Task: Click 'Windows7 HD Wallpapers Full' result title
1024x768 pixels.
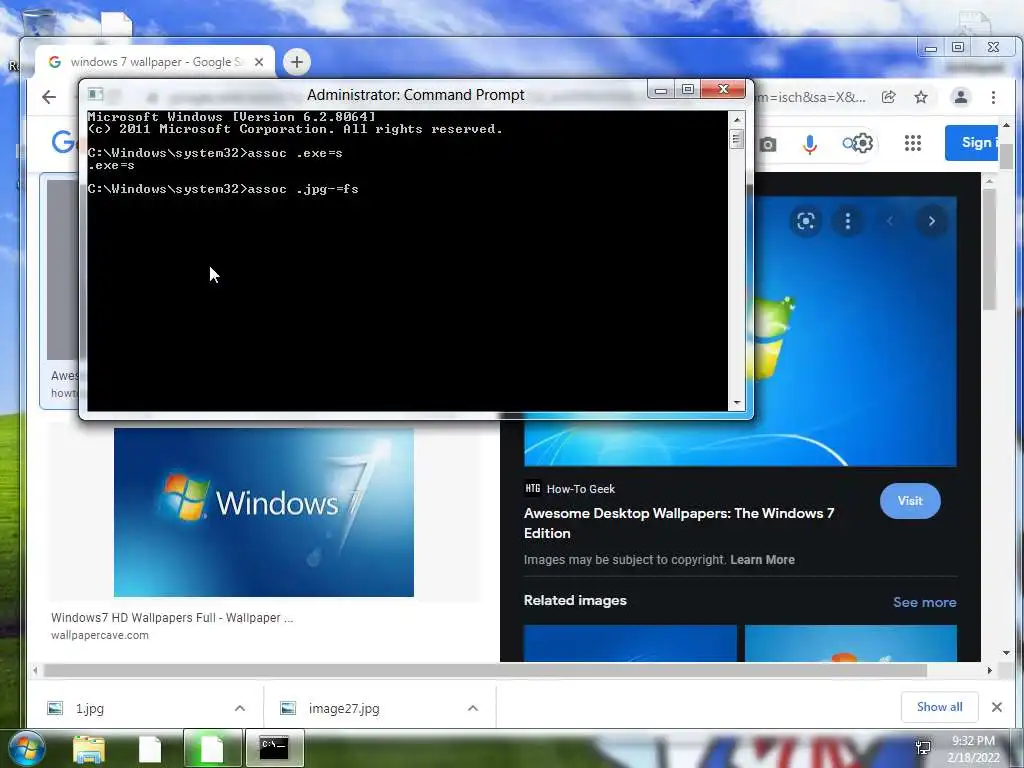Action: tap(172, 618)
